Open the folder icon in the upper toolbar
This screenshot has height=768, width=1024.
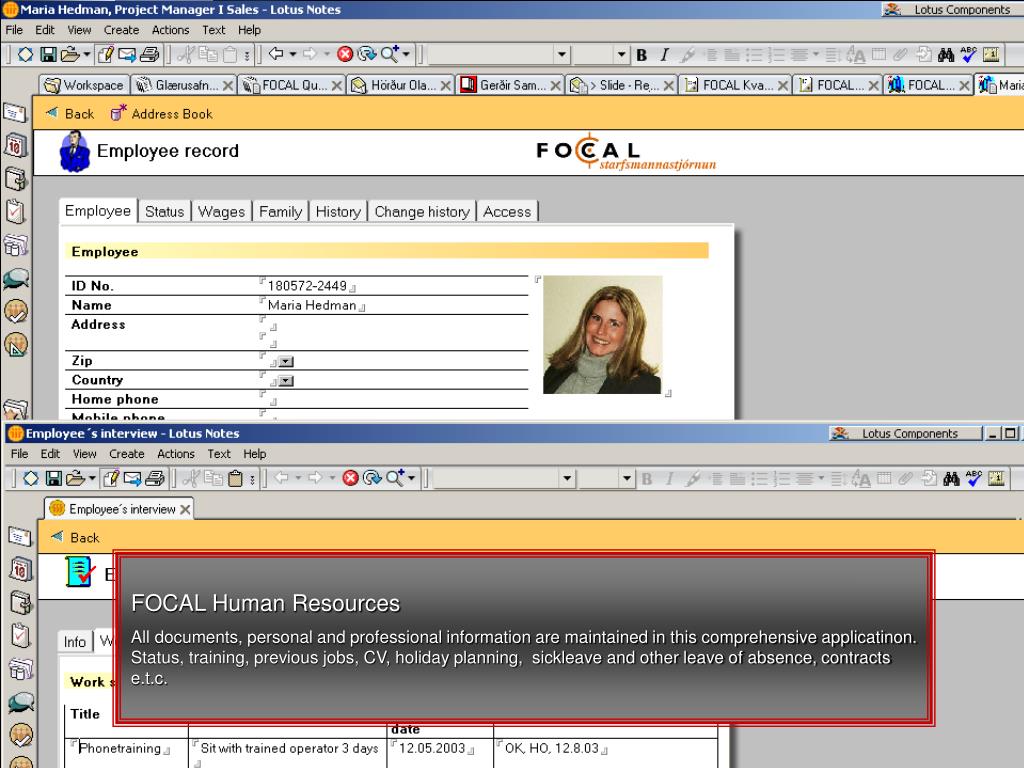tap(69, 54)
